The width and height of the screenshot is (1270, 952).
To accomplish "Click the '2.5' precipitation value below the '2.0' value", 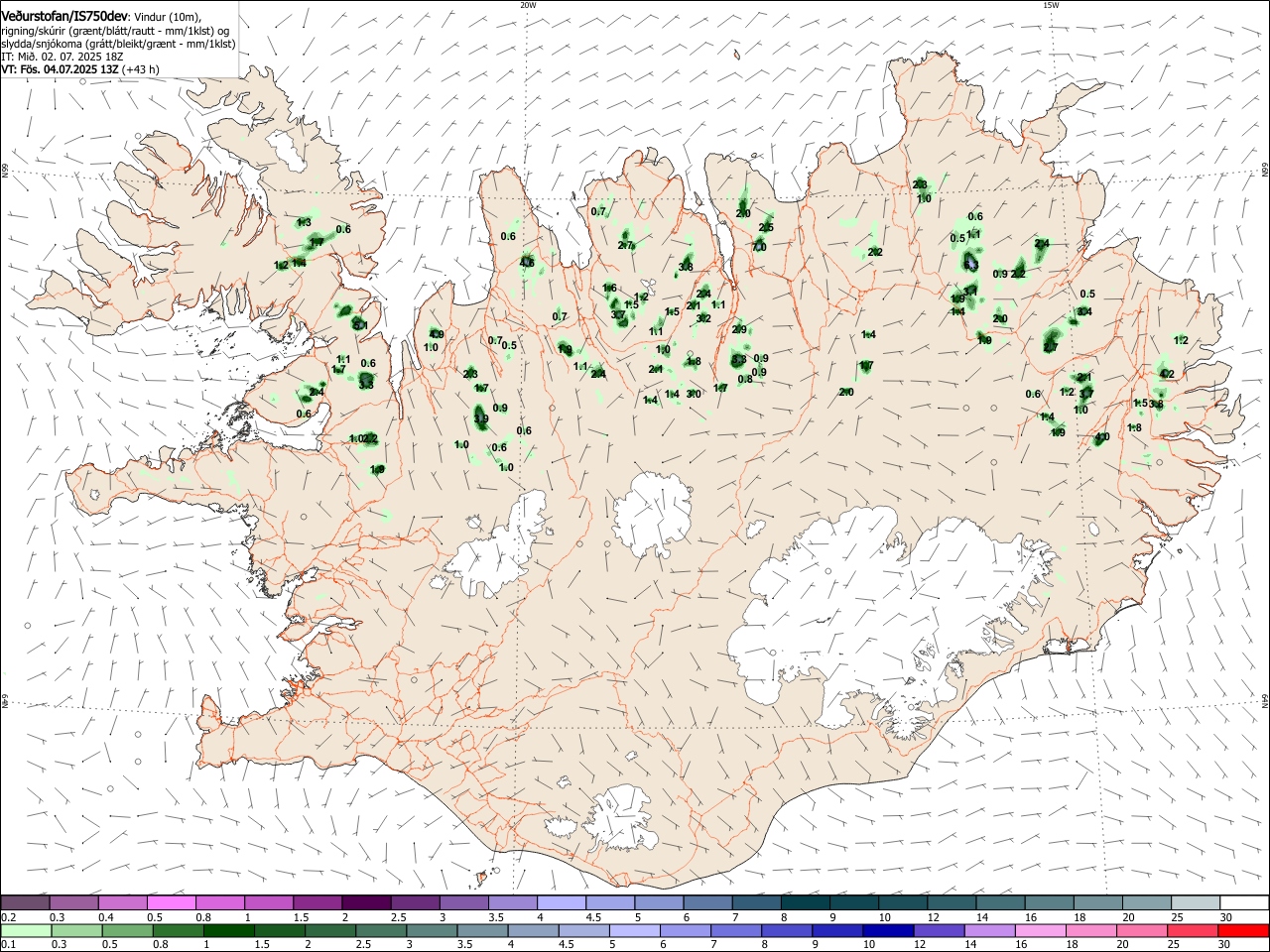I will pyautogui.click(x=766, y=228).
